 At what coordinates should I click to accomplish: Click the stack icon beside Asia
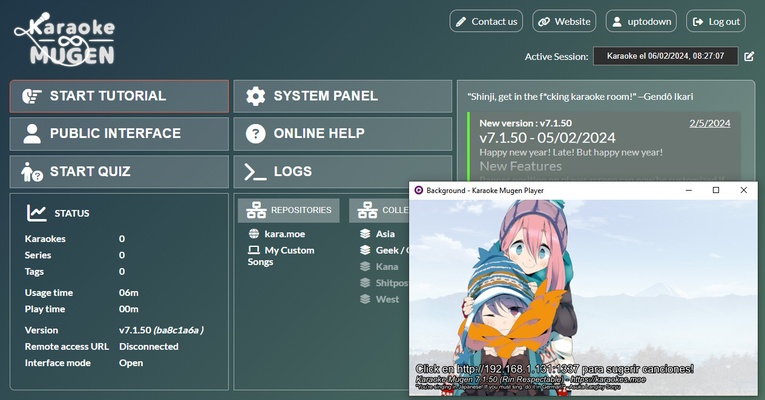click(x=365, y=234)
